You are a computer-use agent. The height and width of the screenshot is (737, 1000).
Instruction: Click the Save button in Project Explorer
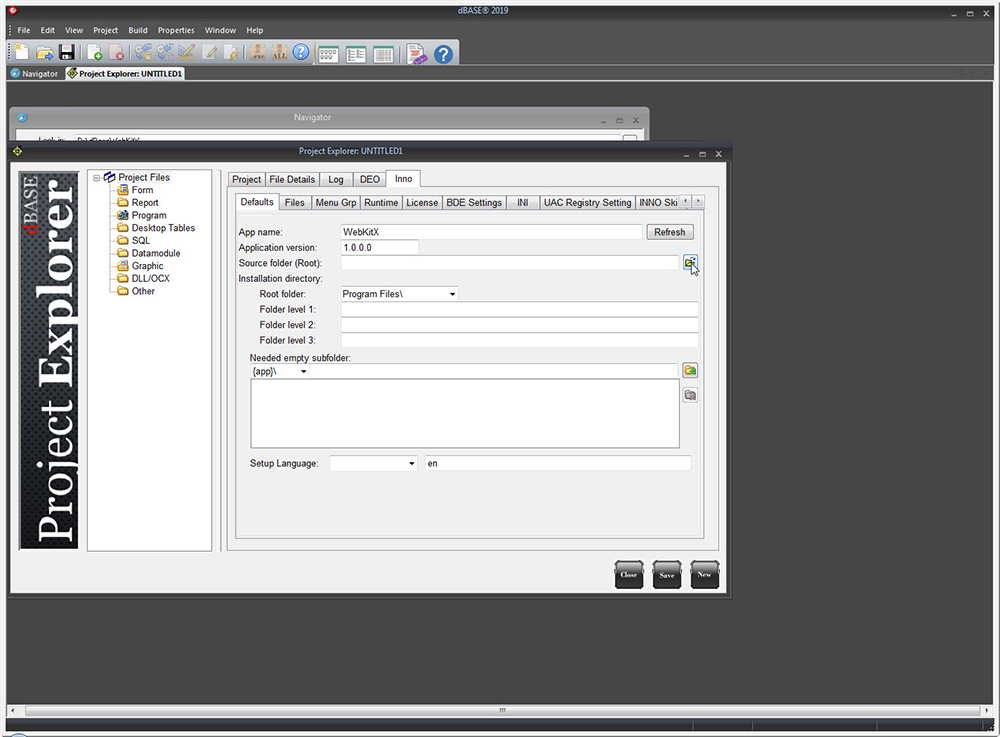[x=666, y=574]
